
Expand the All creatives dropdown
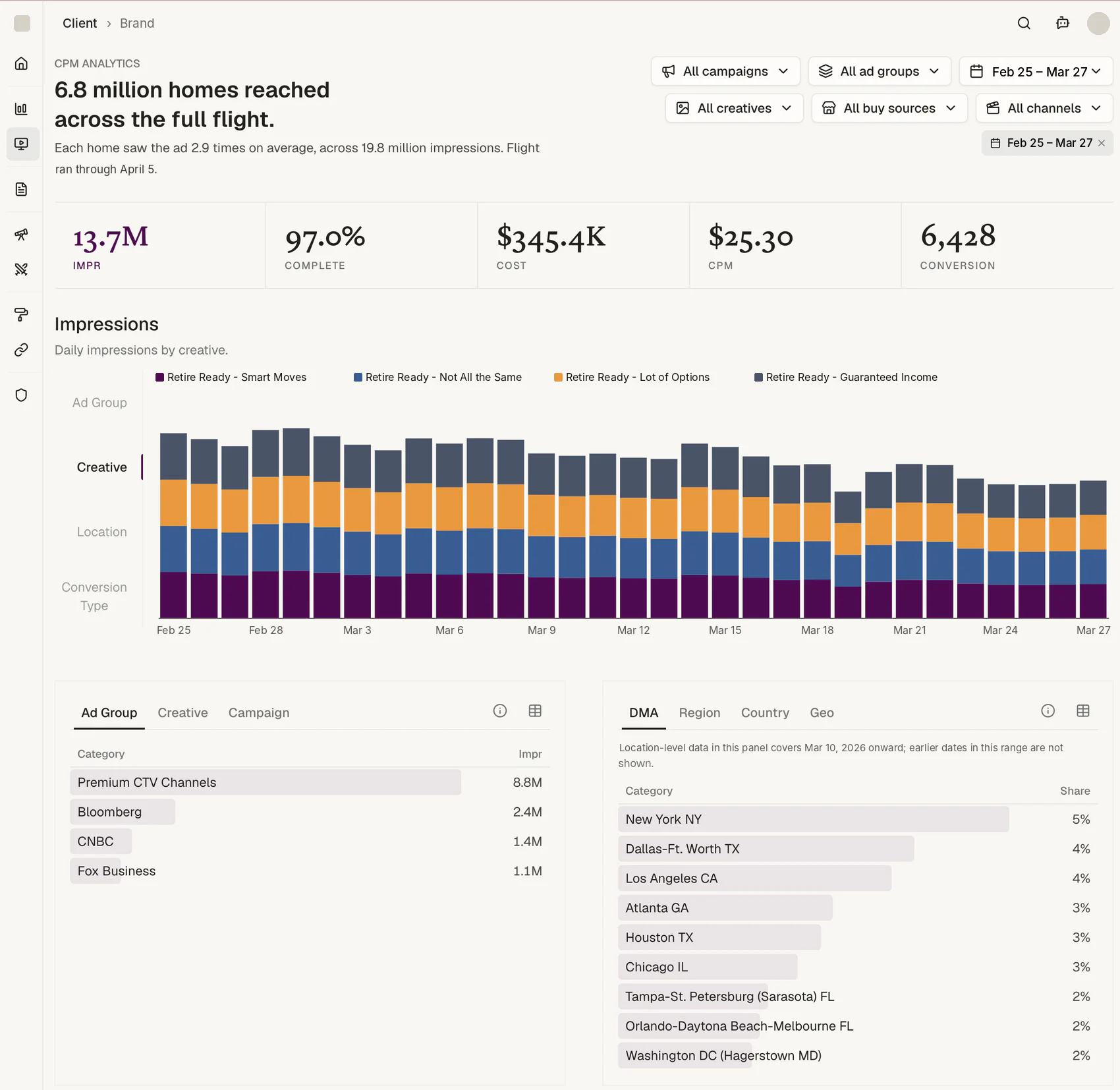(734, 108)
